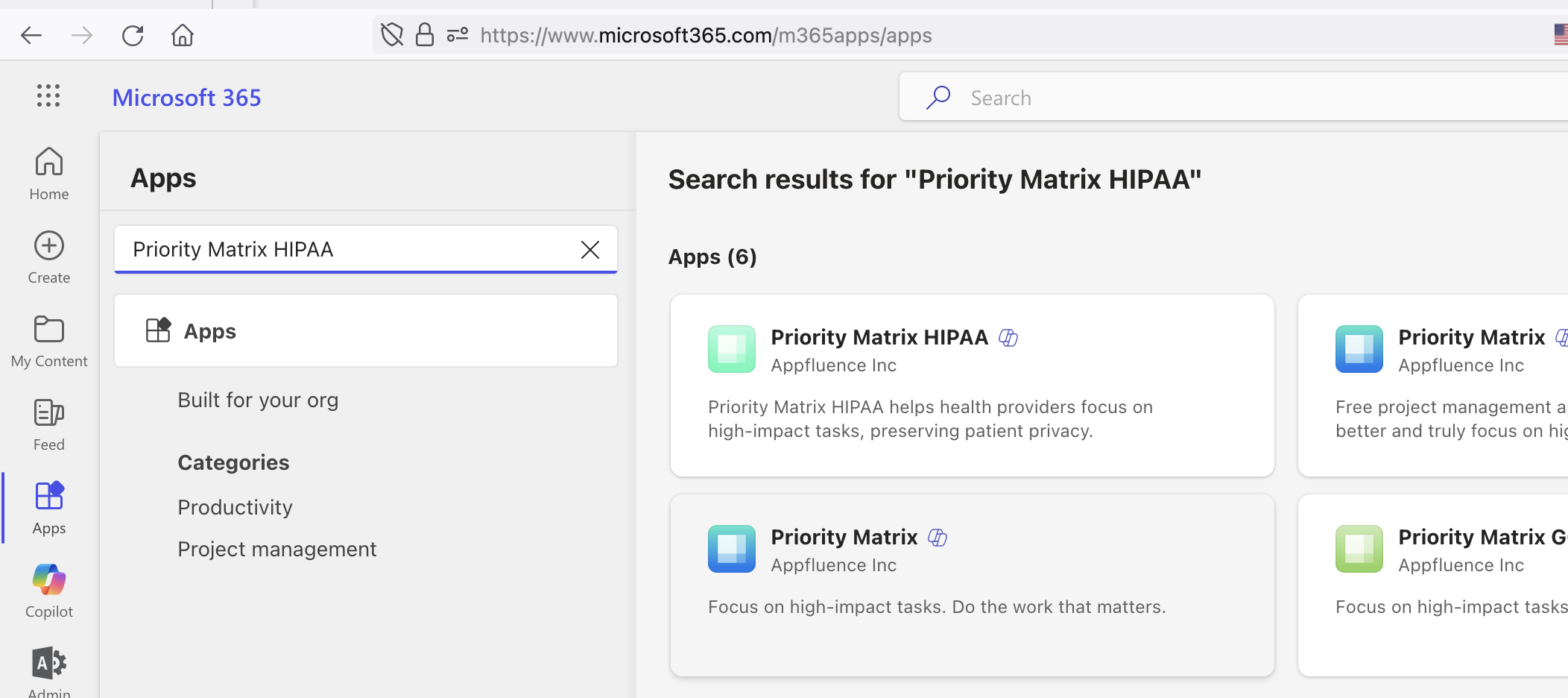This screenshot has height=698, width=1568.
Task: Open the Microsoft 365 app launcher grid
Action: (x=48, y=95)
